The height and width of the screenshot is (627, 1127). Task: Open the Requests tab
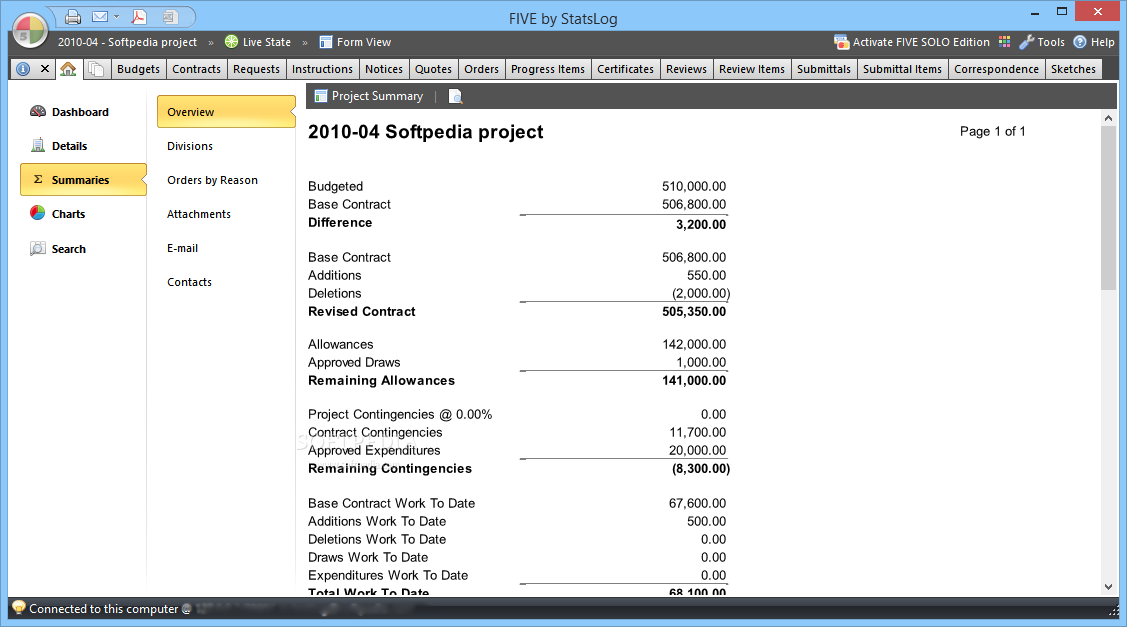point(256,69)
